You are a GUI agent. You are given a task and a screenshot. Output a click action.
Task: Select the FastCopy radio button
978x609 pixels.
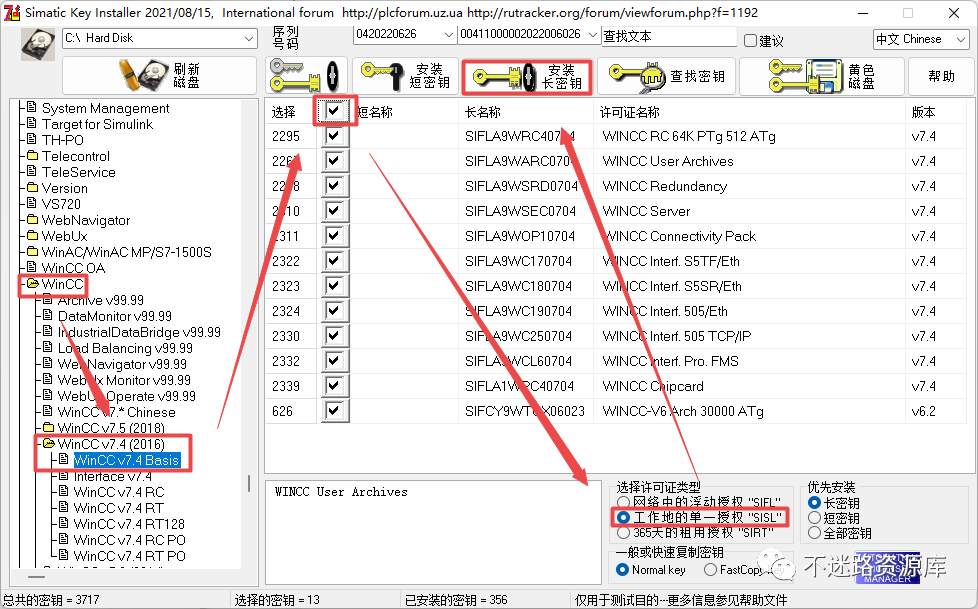710,570
